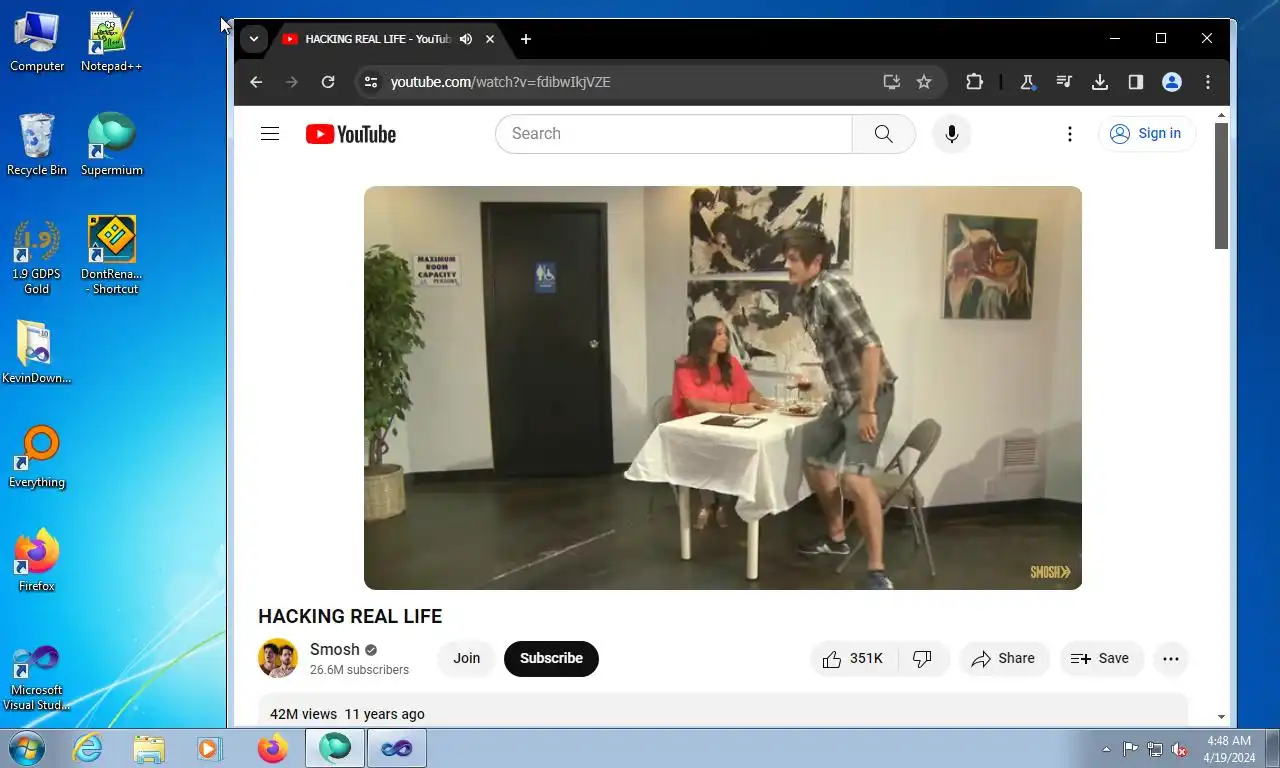Click the Join membership button
The width and height of the screenshot is (1280, 768).
(467, 658)
